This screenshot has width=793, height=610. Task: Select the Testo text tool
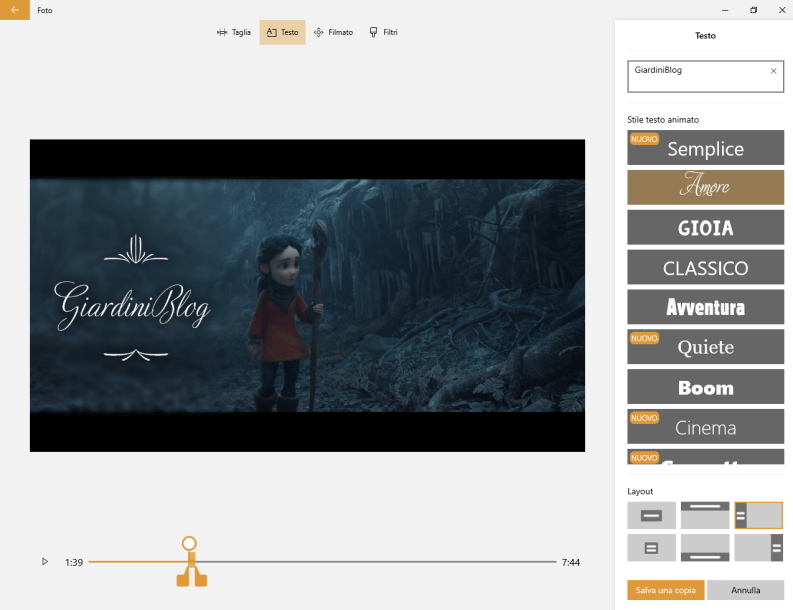point(282,32)
